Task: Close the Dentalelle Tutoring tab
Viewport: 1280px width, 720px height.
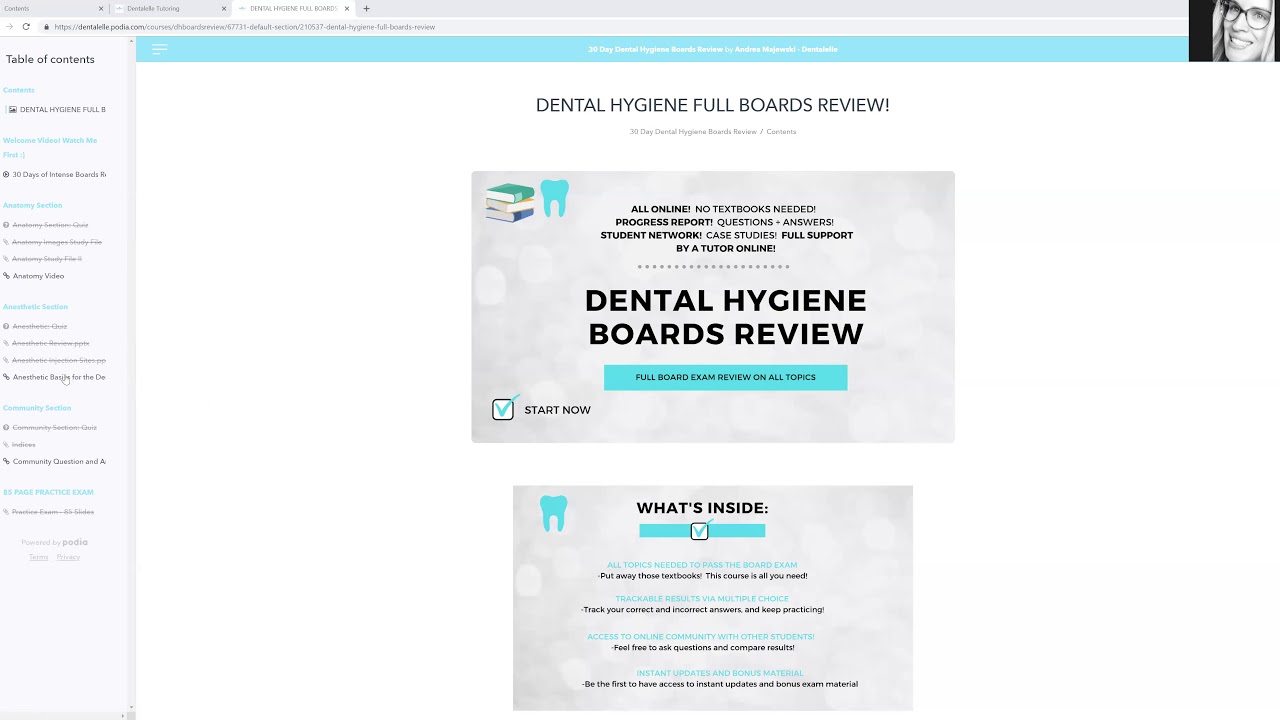Action: click(224, 8)
